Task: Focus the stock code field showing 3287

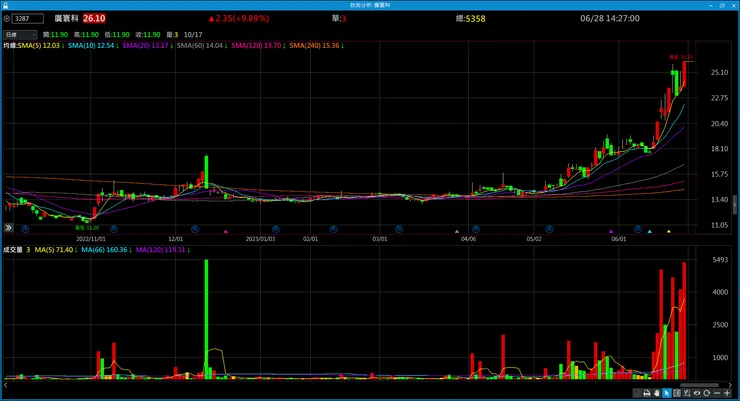Action: coord(28,19)
